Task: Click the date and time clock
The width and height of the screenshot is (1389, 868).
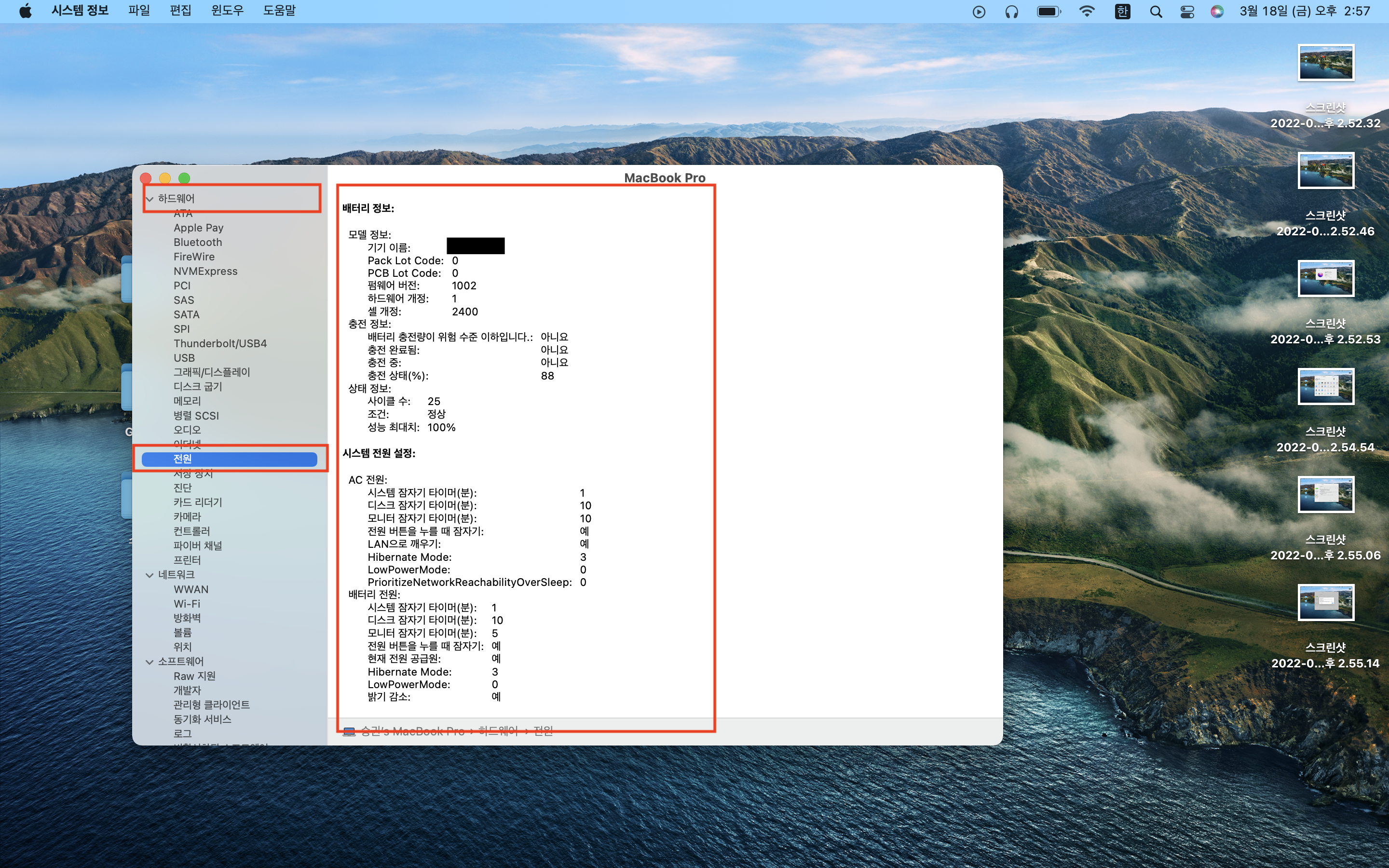Action: (x=1304, y=11)
